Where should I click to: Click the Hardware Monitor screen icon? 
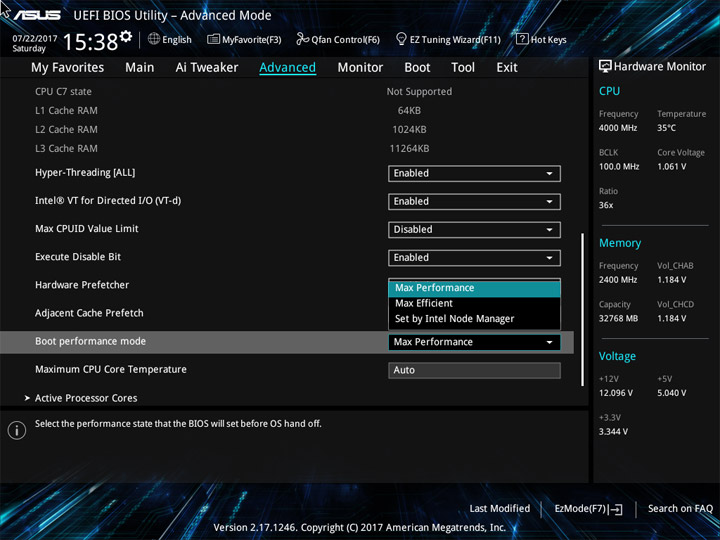(x=605, y=67)
